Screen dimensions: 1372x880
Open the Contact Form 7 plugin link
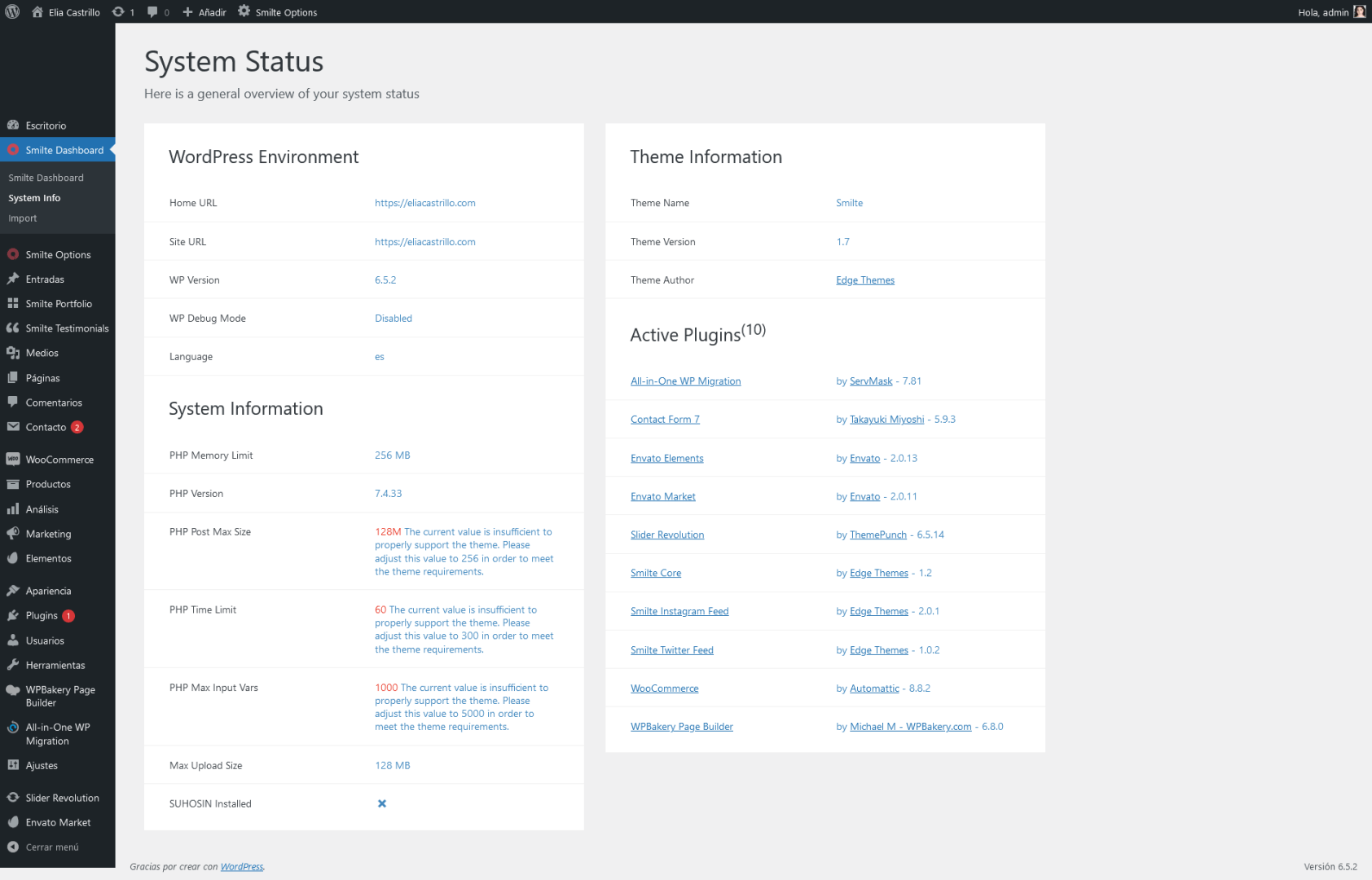tap(665, 420)
